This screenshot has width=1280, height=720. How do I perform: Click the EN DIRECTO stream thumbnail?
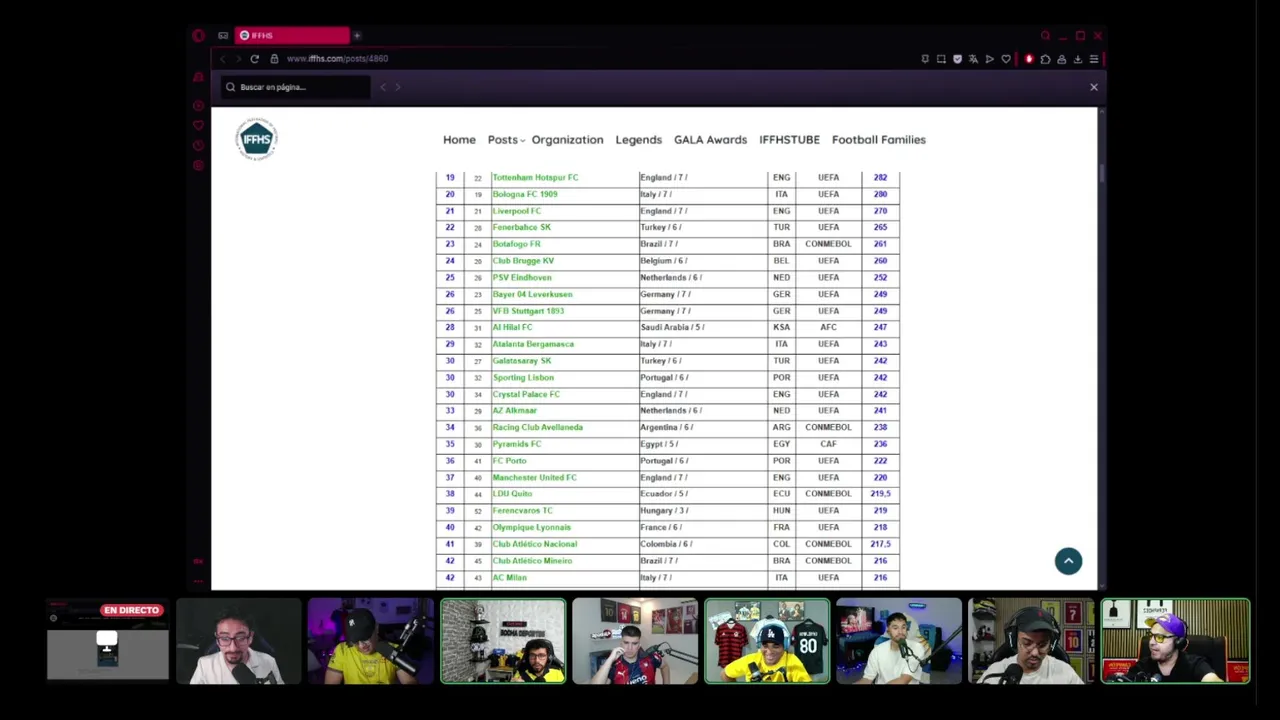[x=108, y=641]
